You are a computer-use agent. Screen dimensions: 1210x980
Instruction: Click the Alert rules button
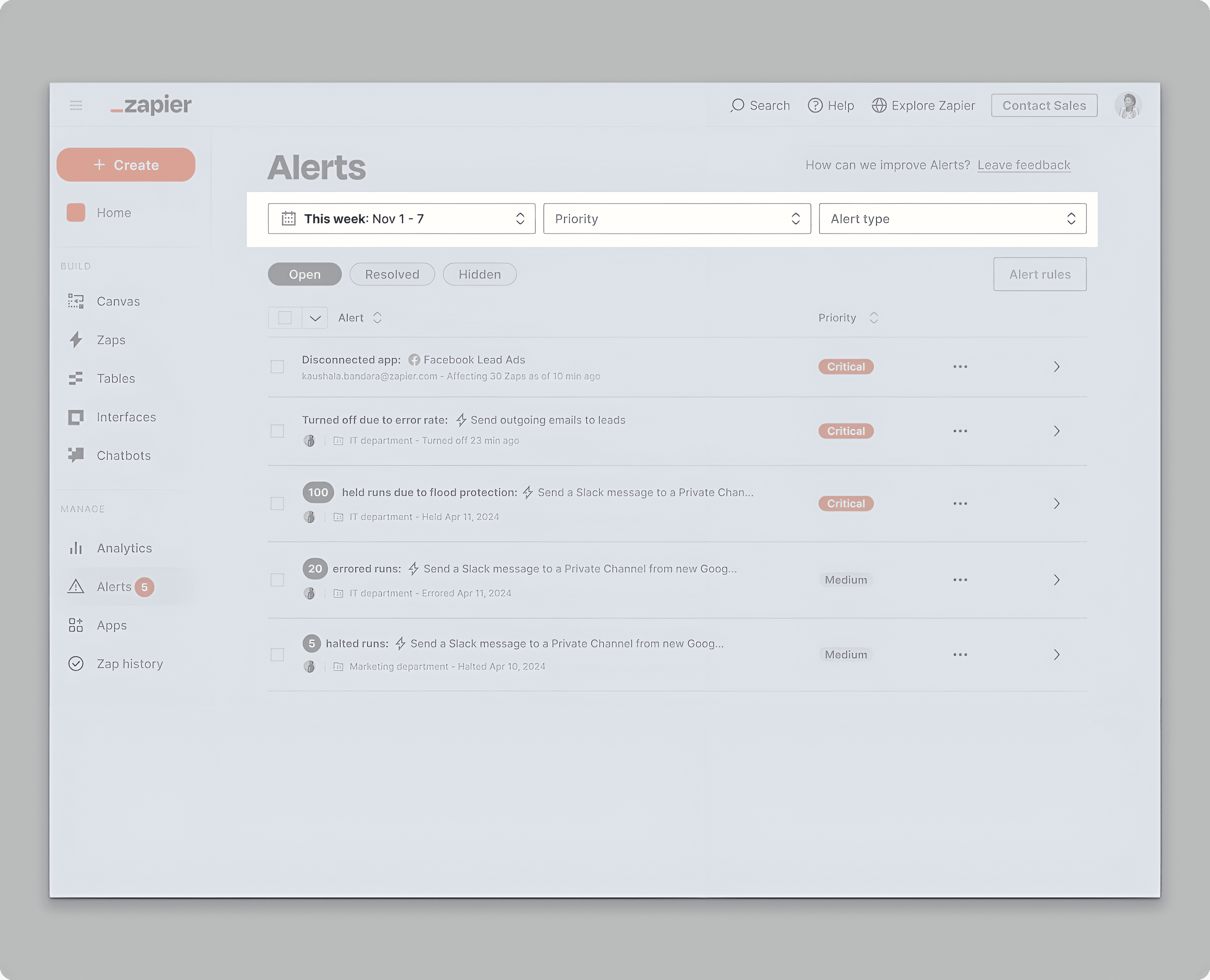(1039, 274)
